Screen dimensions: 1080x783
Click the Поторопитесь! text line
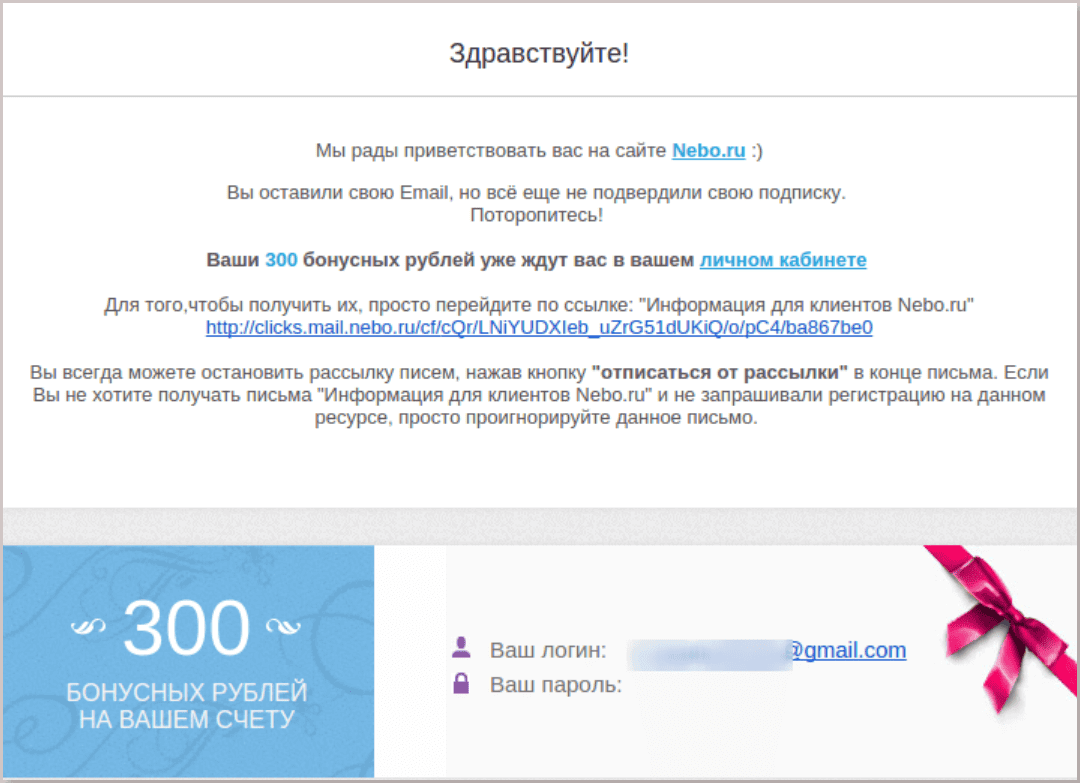(x=537, y=216)
